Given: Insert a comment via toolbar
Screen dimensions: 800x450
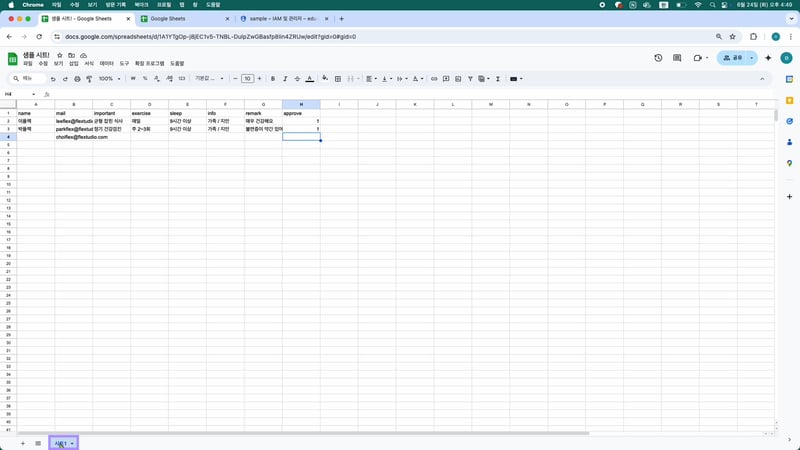Looking at the screenshot, I should pos(446,79).
